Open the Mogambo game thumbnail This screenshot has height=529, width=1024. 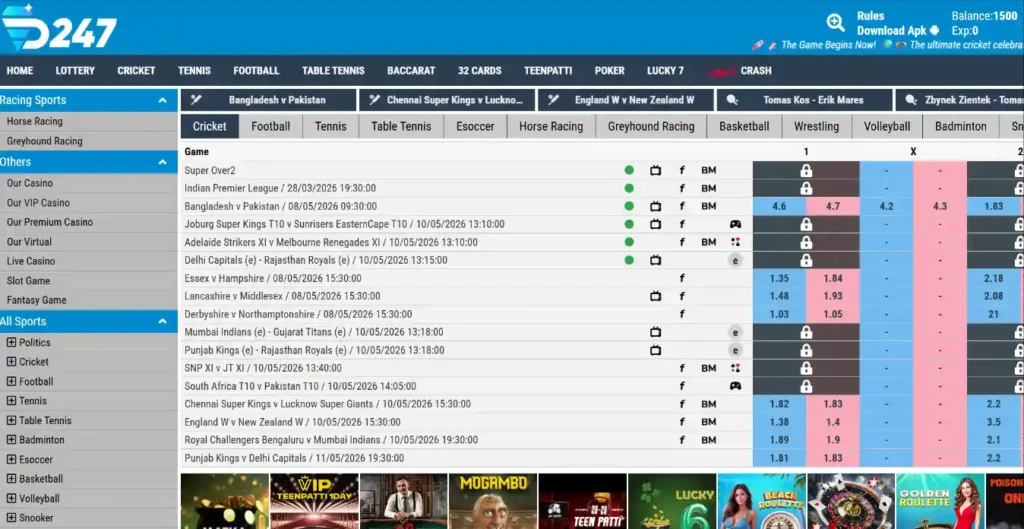coord(493,501)
